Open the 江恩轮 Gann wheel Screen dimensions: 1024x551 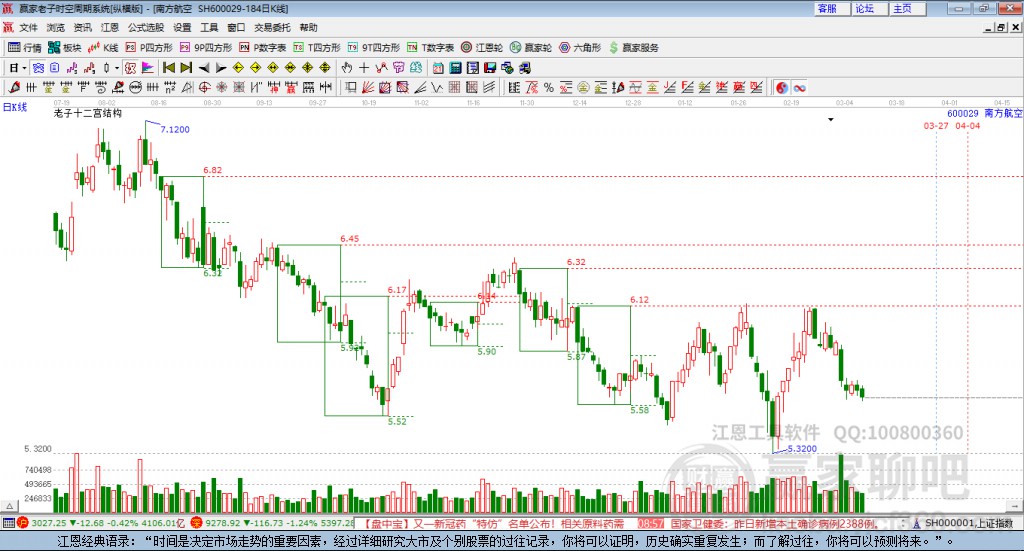(x=482, y=48)
